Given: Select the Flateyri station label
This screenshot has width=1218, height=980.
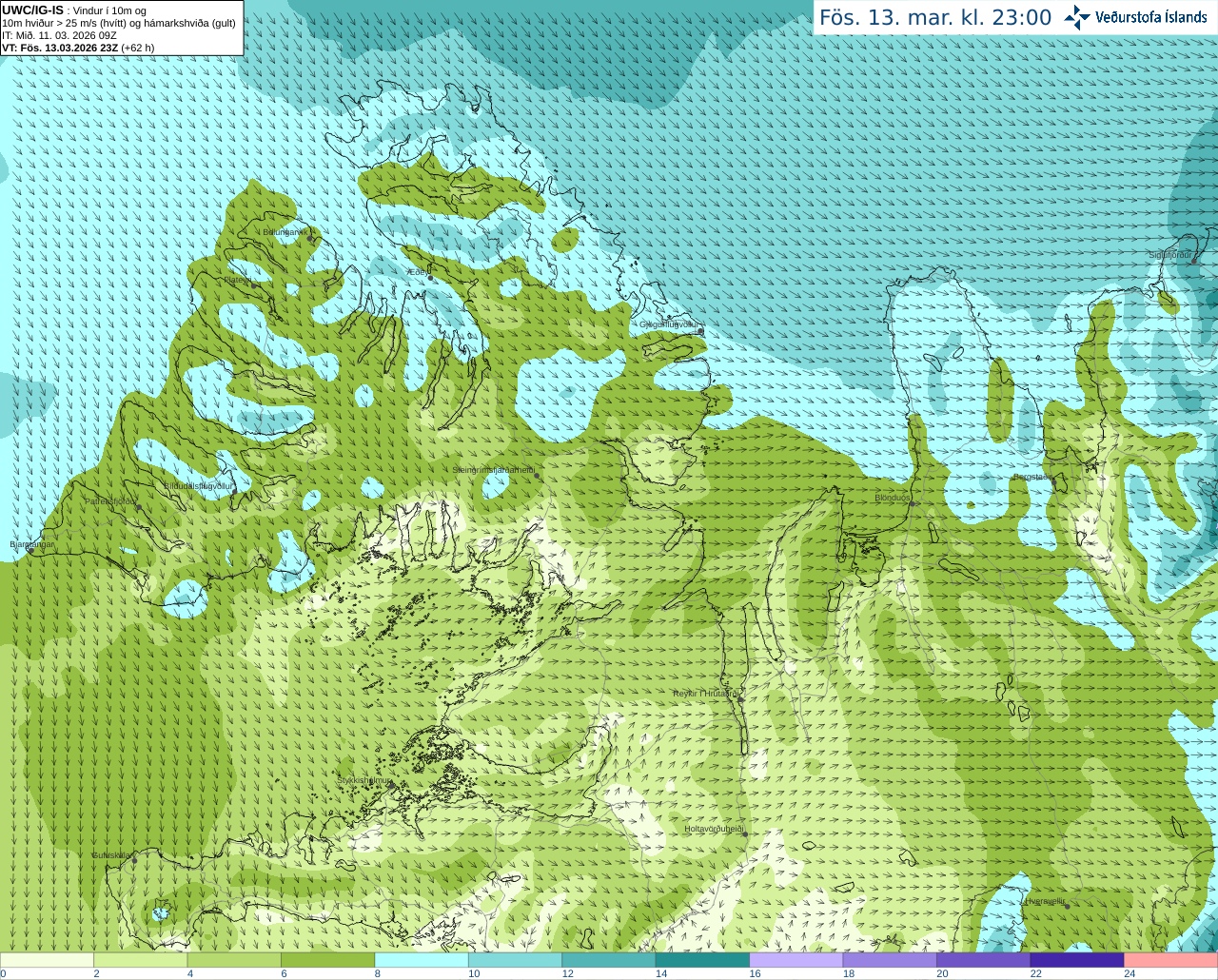Looking at the screenshot, I should click(x=239, y=280).
